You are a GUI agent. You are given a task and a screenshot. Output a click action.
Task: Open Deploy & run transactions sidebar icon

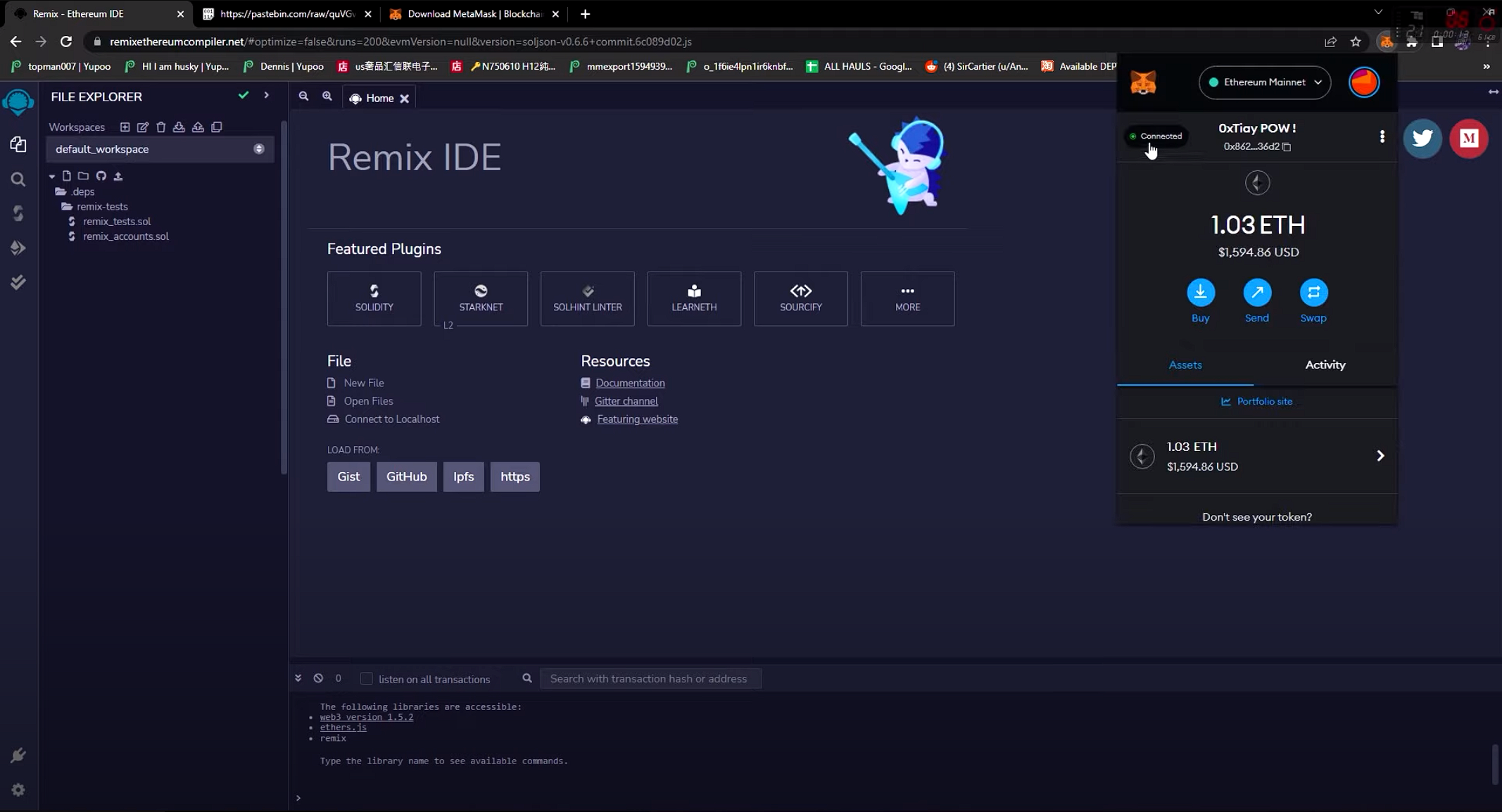click(x=18, y=248)
